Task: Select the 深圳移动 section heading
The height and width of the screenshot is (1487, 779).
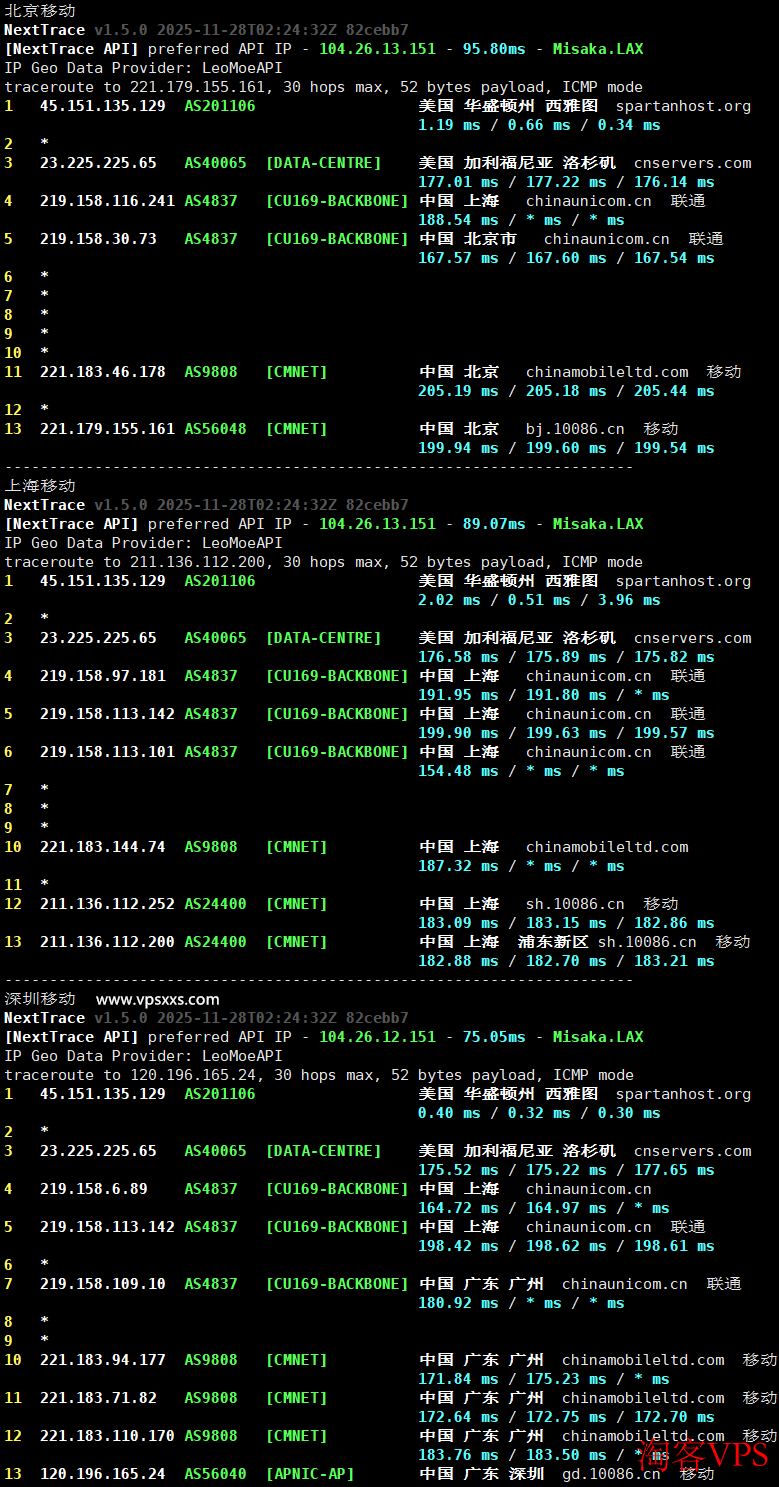Action: click(40, 999)
